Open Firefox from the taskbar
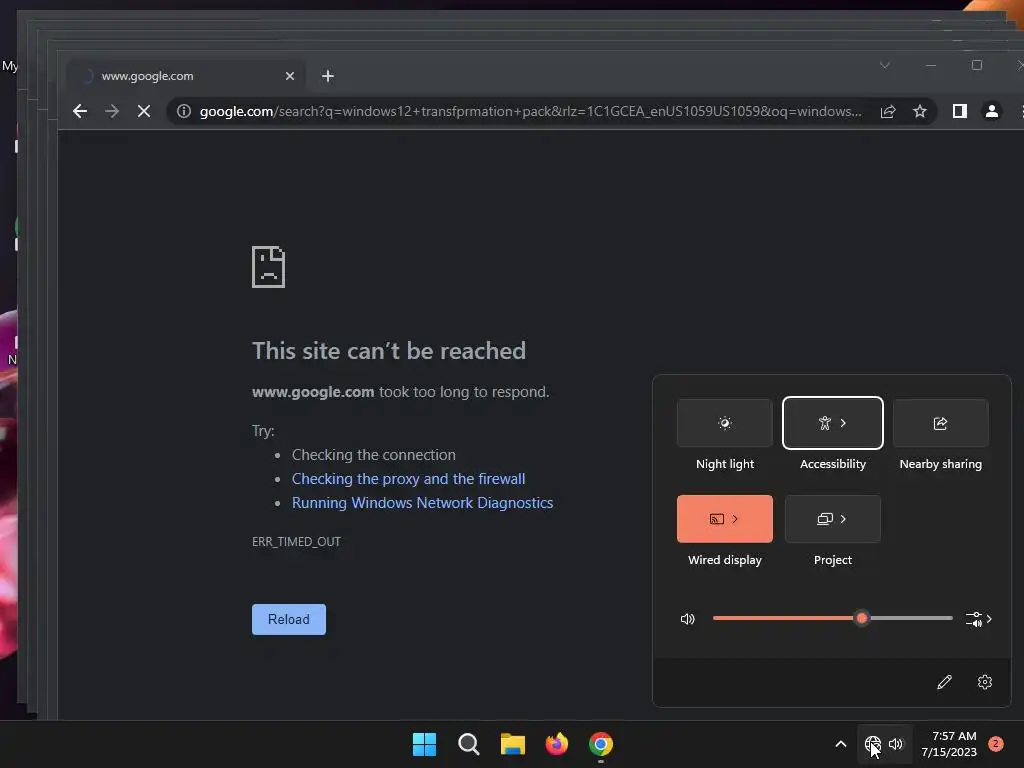The image size is (1024, 768). 556,744
